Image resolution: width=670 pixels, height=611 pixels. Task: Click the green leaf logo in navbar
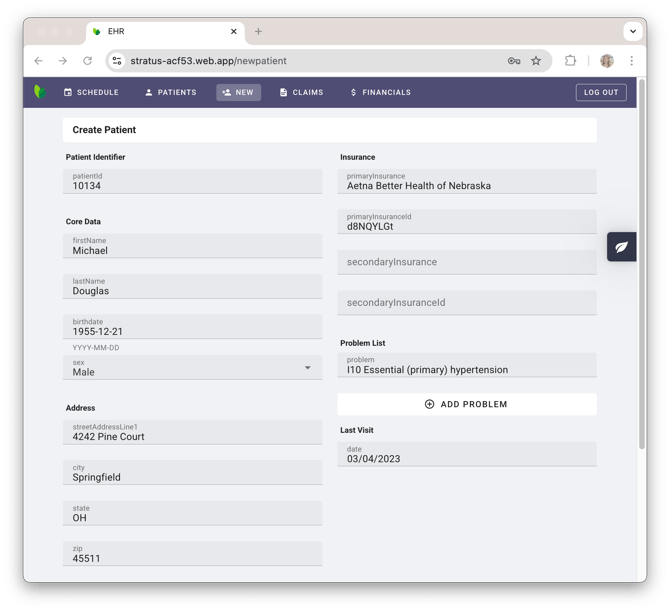40,92
